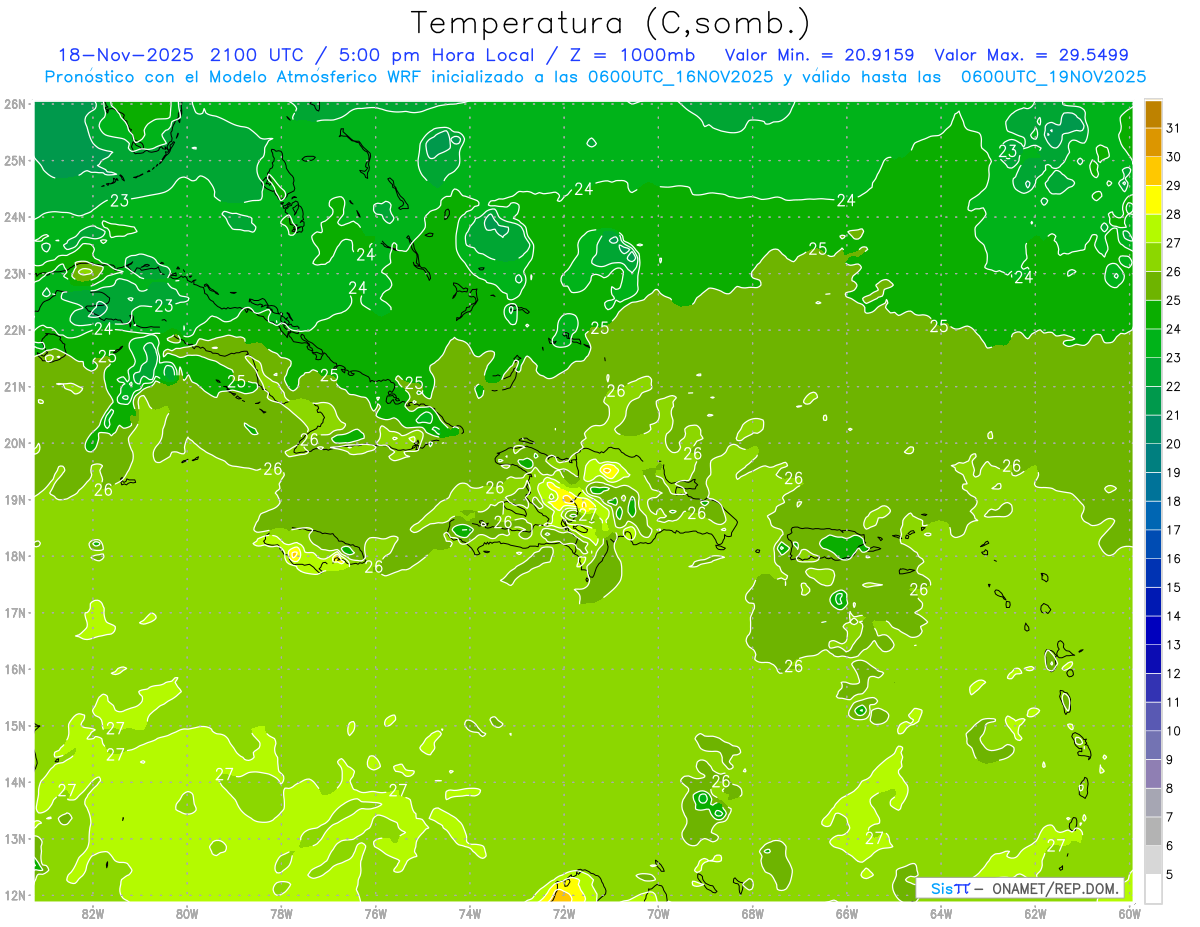Click the '21N' latitude axis label
The image size is (1200, 927).
click(x=15, y=387)
